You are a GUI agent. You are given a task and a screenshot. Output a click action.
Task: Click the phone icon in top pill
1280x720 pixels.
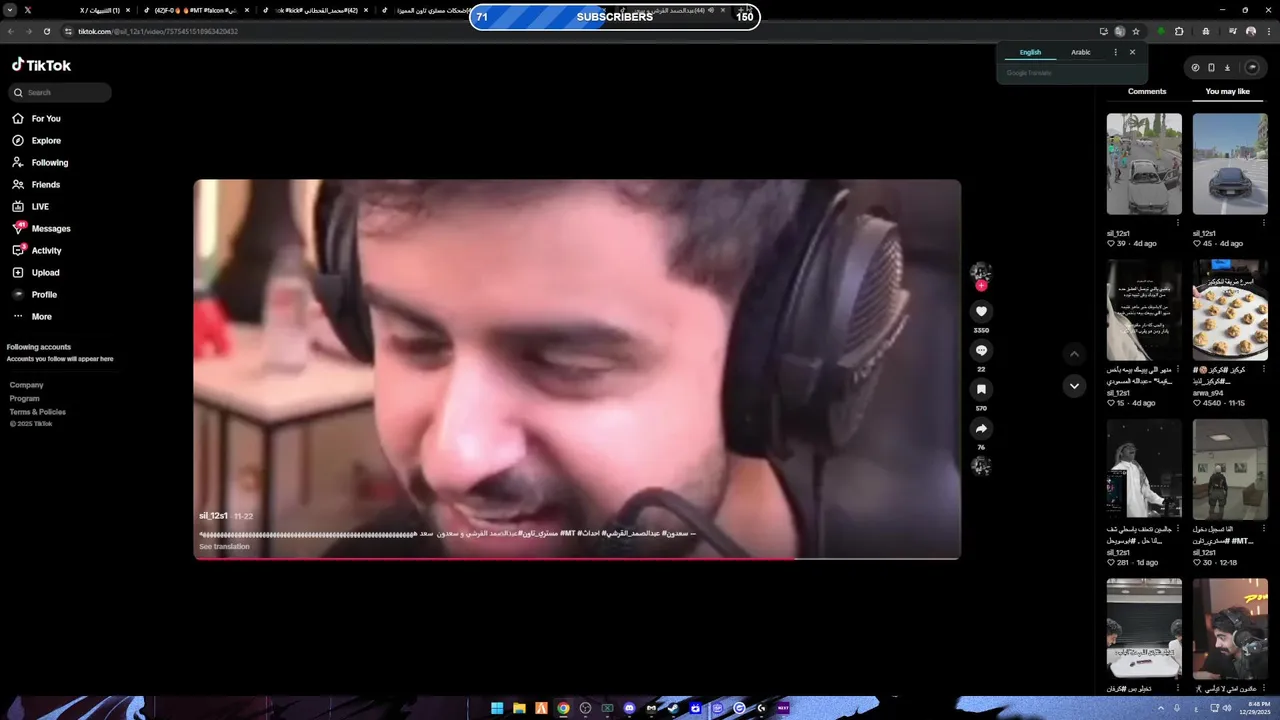[x=1211, y=68]
